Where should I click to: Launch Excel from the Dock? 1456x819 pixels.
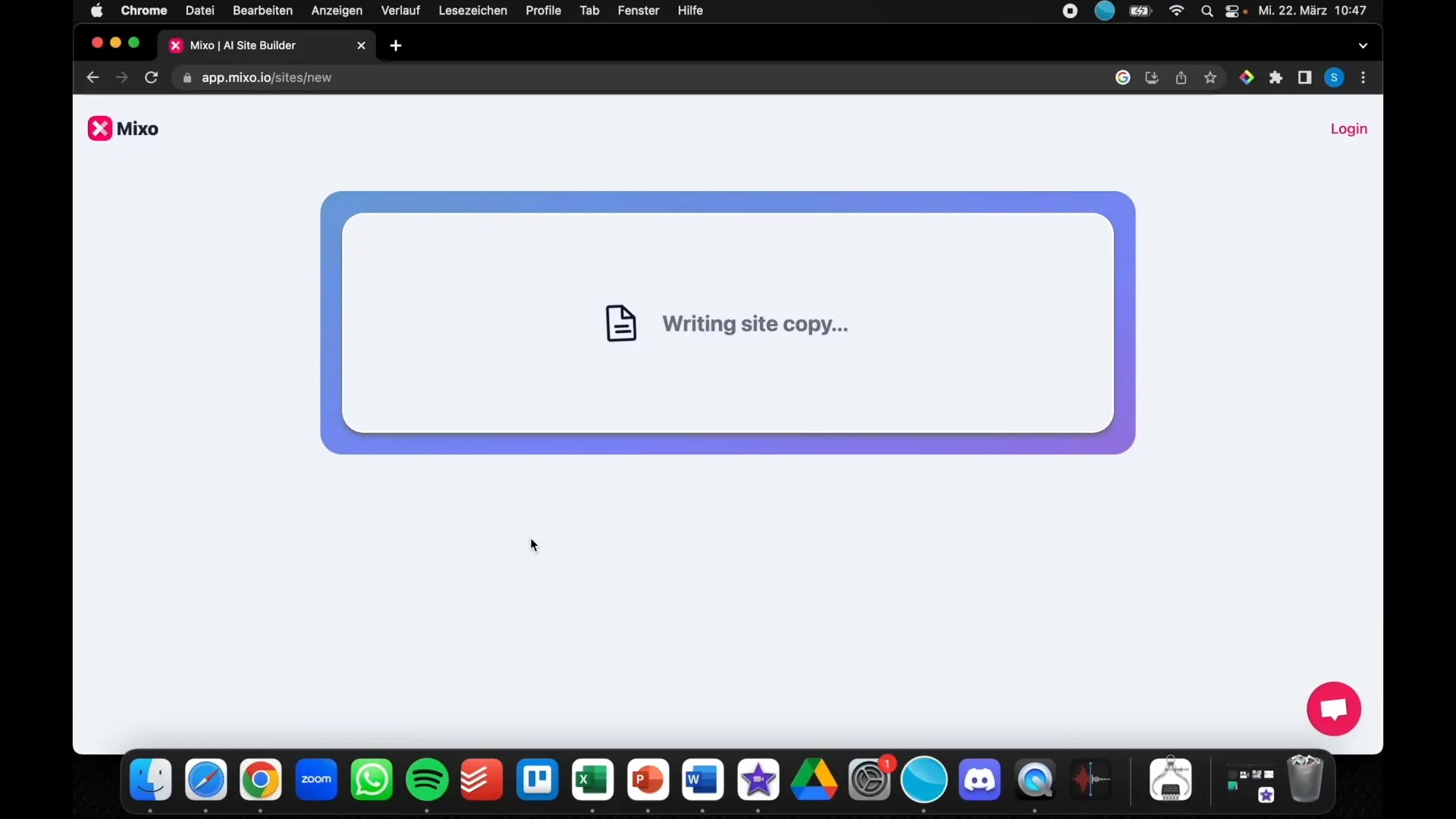point(593,780)
